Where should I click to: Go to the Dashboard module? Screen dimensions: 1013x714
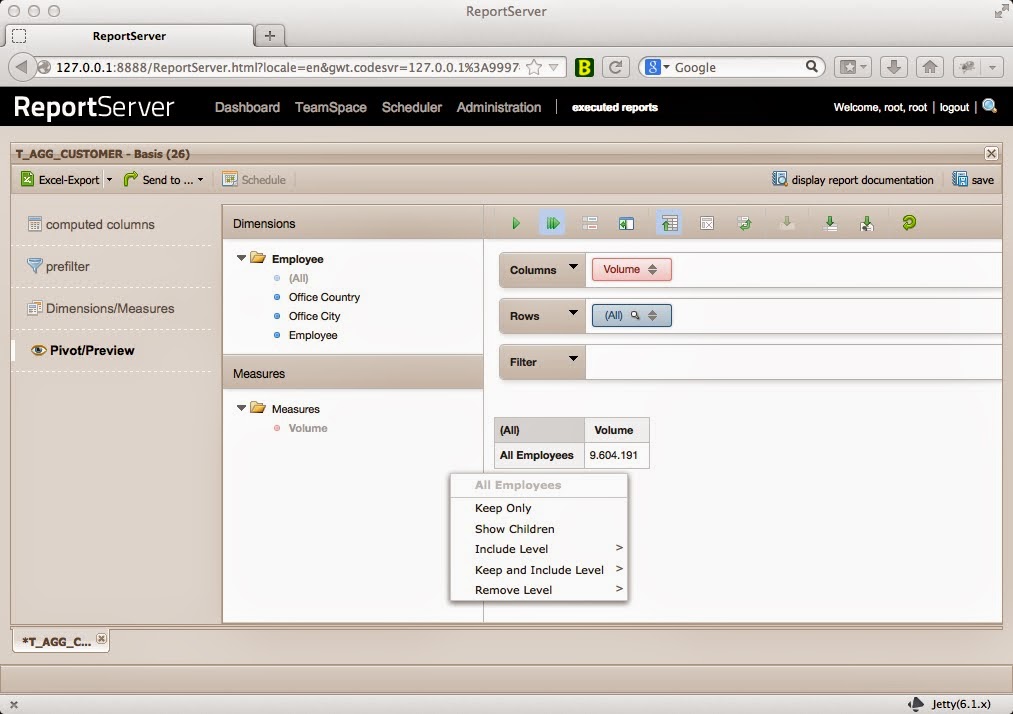point(247,107)
